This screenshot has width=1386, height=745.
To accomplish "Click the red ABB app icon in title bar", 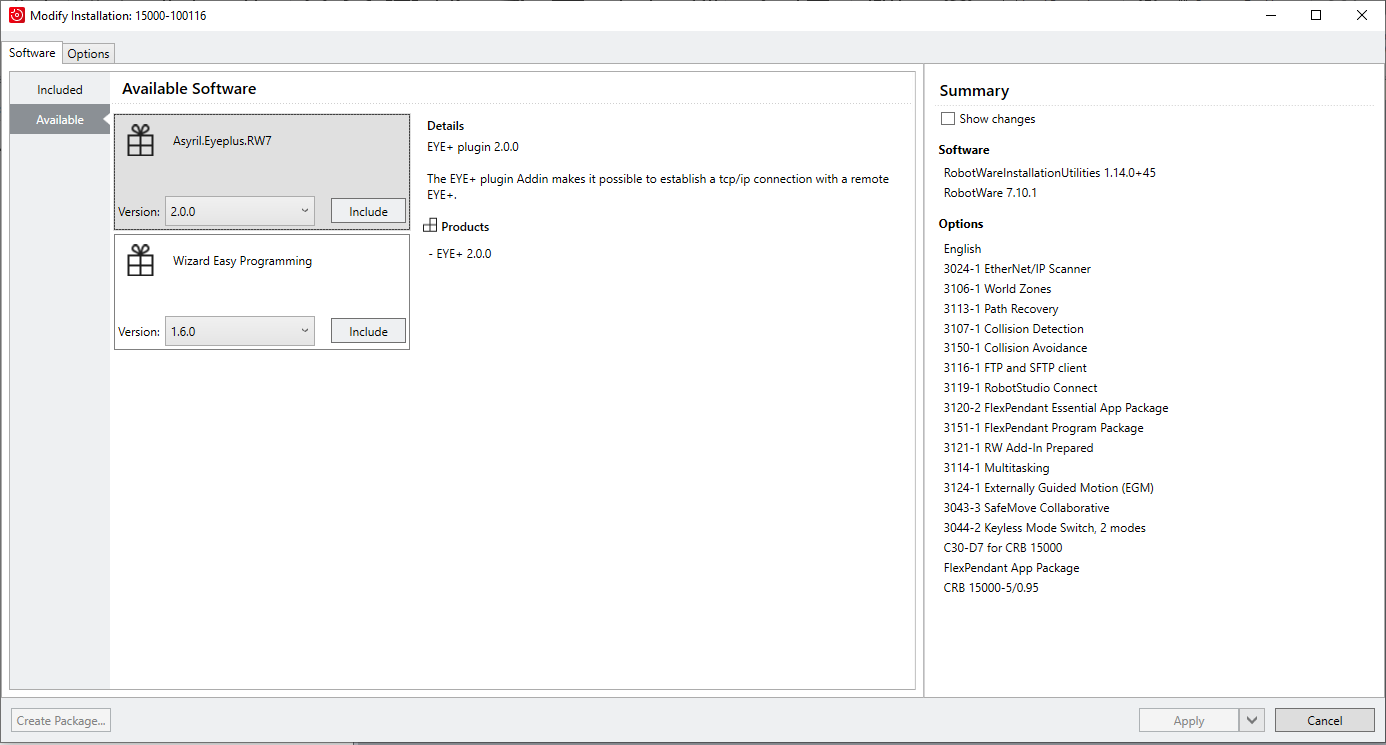I will pyautogui.click(x=16, y=15).
